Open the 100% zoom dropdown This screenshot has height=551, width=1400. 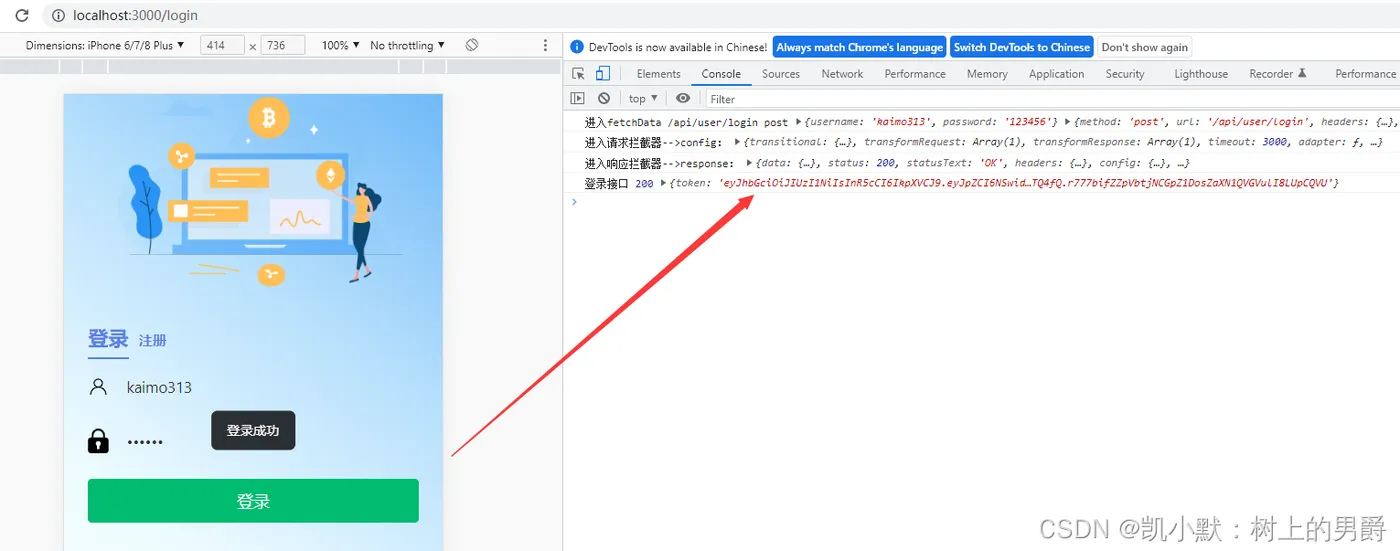coord(341,45)
